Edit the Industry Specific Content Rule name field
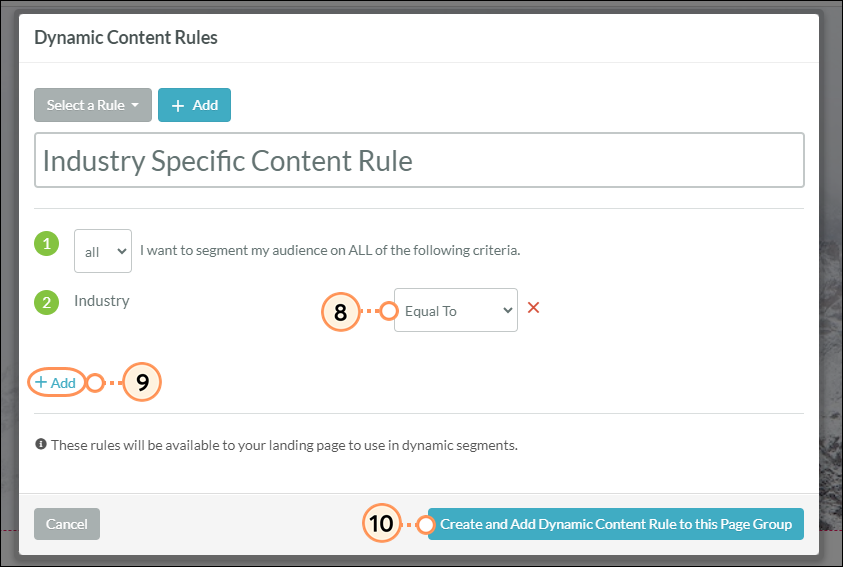The width and height of the screenshot is (843, 567). [419, 160]
